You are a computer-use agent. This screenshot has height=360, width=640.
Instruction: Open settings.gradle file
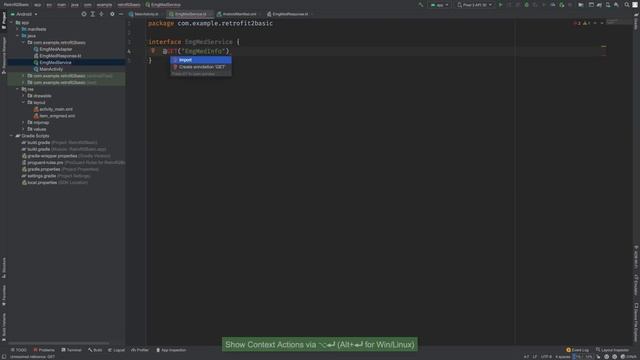pyautogui.click(x=56, y=176)
